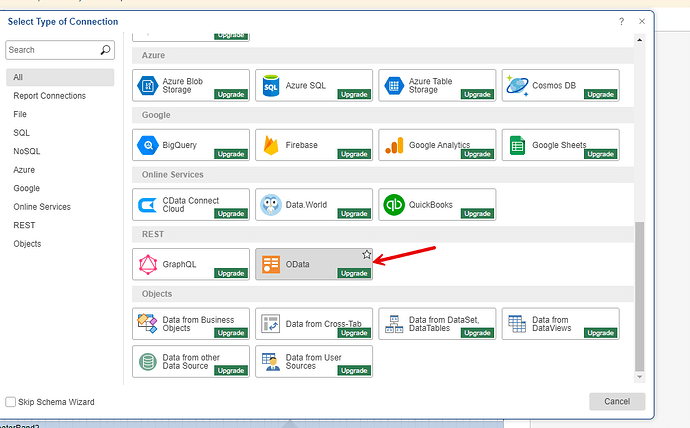
Task: Select the Azure Blob Storage icon
Action: pyautogui.click(x=147, y=85)
